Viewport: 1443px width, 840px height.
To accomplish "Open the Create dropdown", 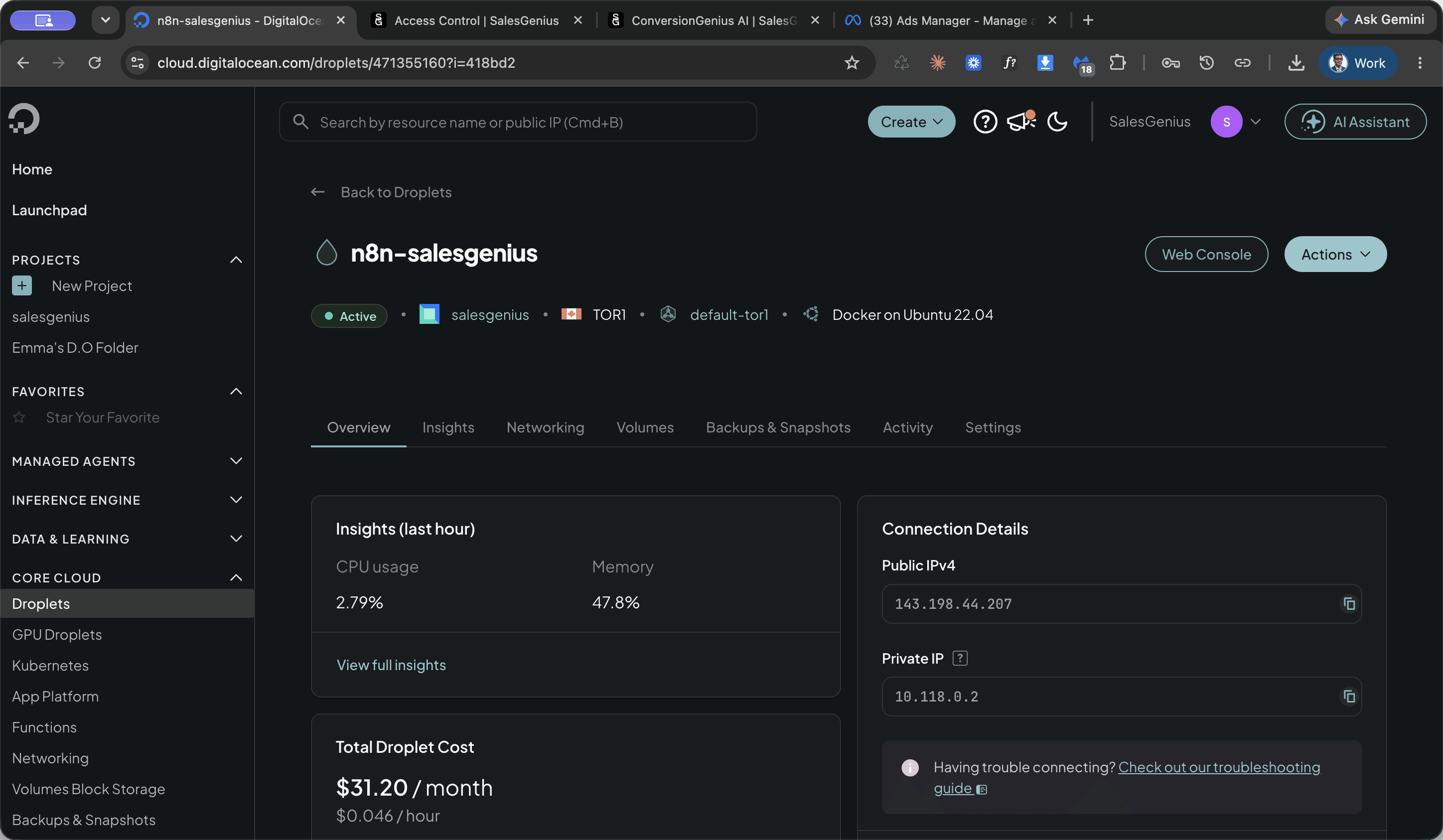I will [911, 122].
